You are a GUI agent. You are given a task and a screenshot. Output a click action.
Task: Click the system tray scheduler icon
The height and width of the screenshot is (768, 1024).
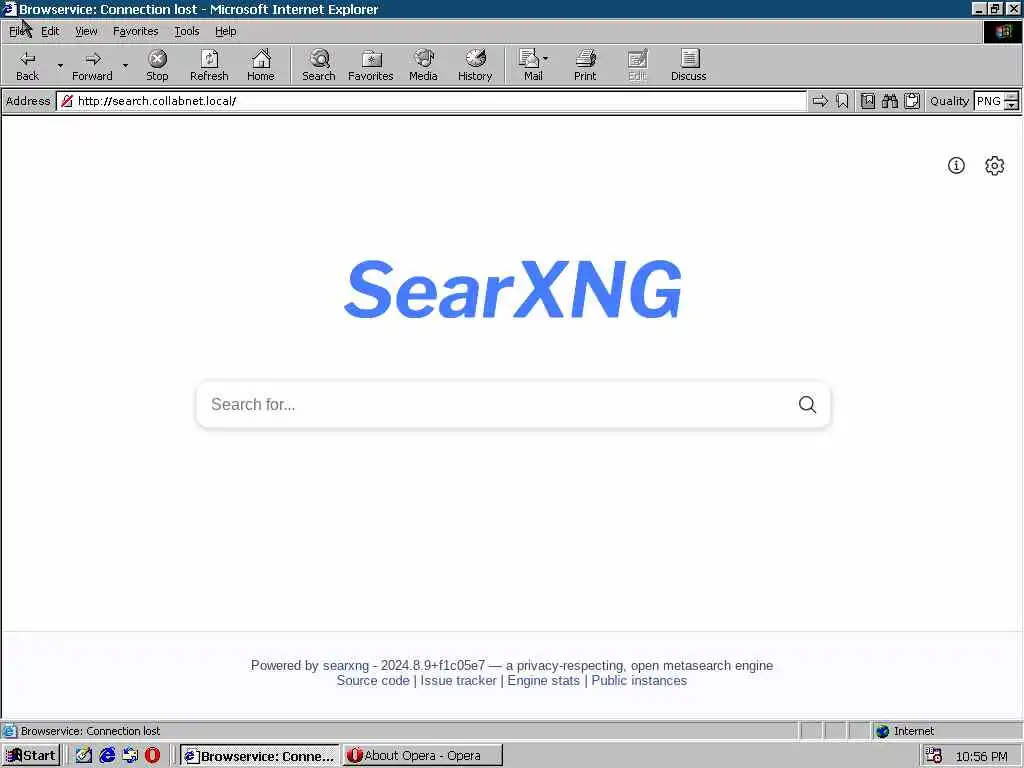[x=934, y=756]
